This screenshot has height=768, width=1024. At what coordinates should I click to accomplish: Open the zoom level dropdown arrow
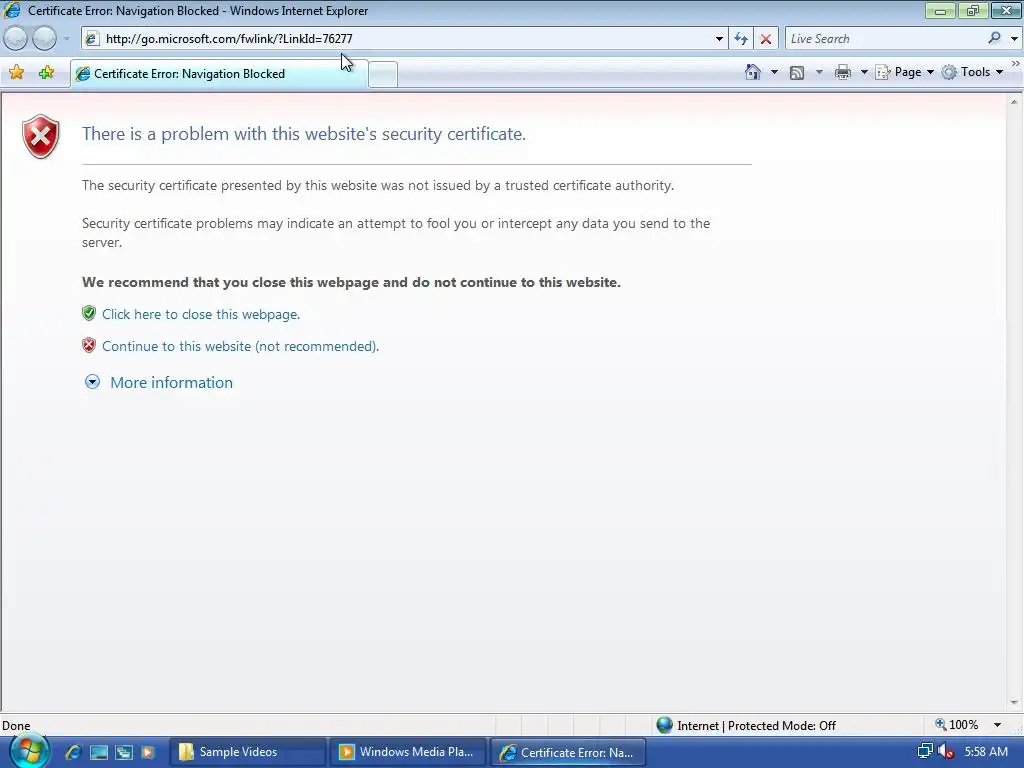click(997, 725)
